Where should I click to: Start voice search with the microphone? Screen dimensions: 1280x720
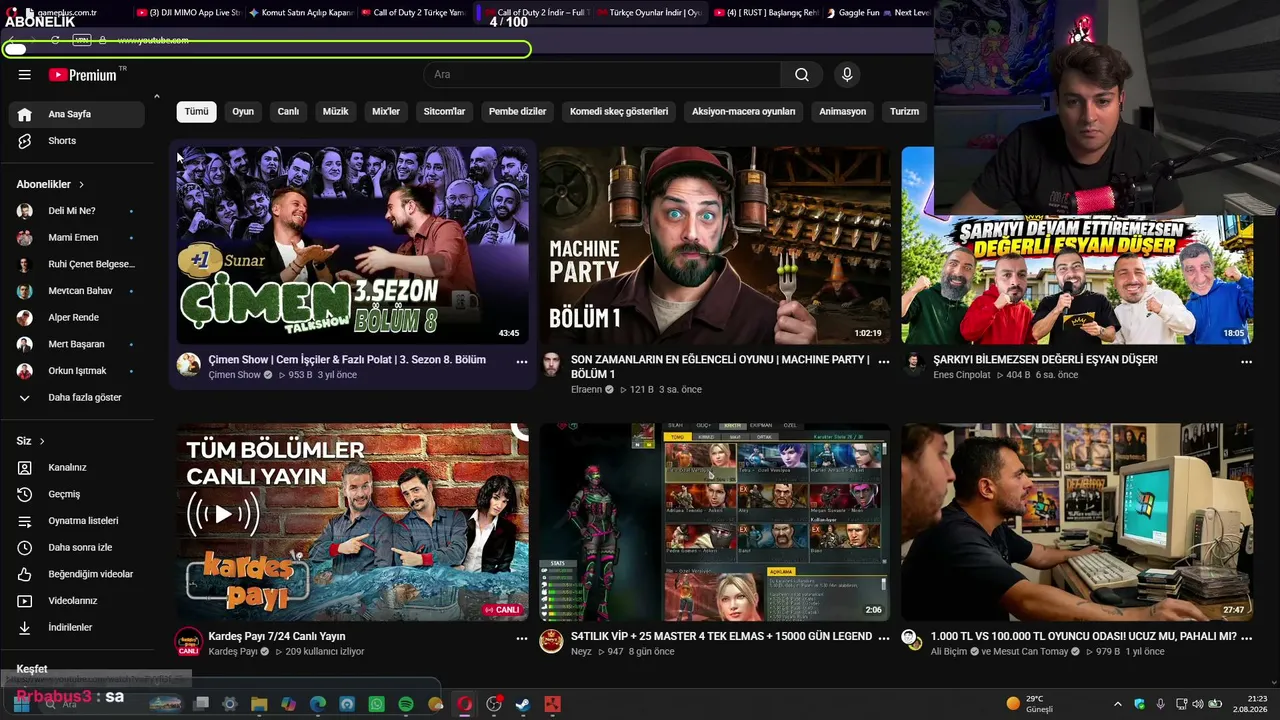(x=847, y=75)
